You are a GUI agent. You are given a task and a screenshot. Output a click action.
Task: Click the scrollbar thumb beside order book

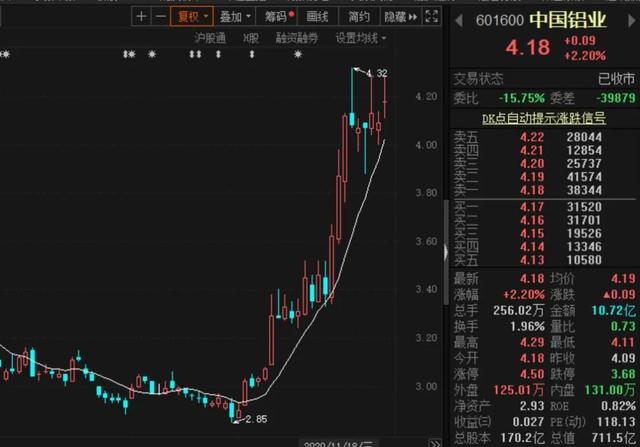(x=447, y=252)
